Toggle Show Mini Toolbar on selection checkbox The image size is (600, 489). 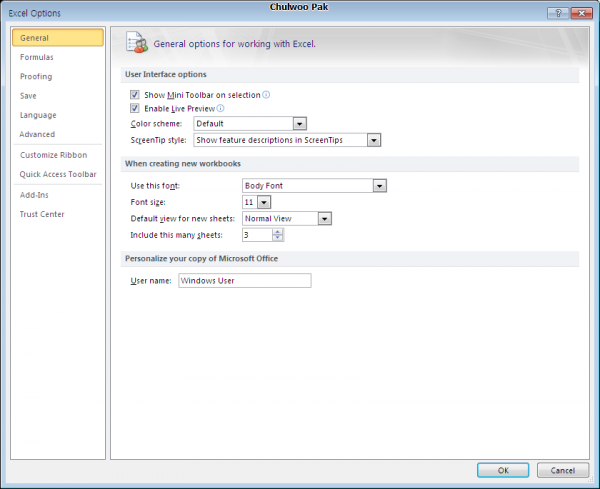135,95
